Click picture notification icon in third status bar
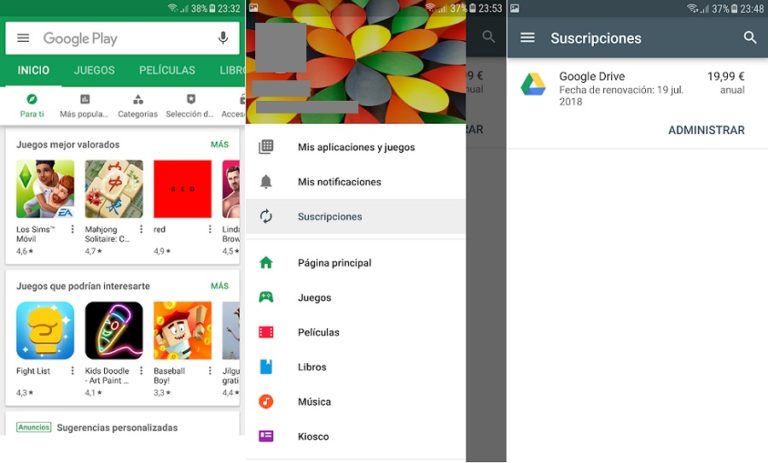The width and height of the screenshot is (768, 463). [515, 8]
